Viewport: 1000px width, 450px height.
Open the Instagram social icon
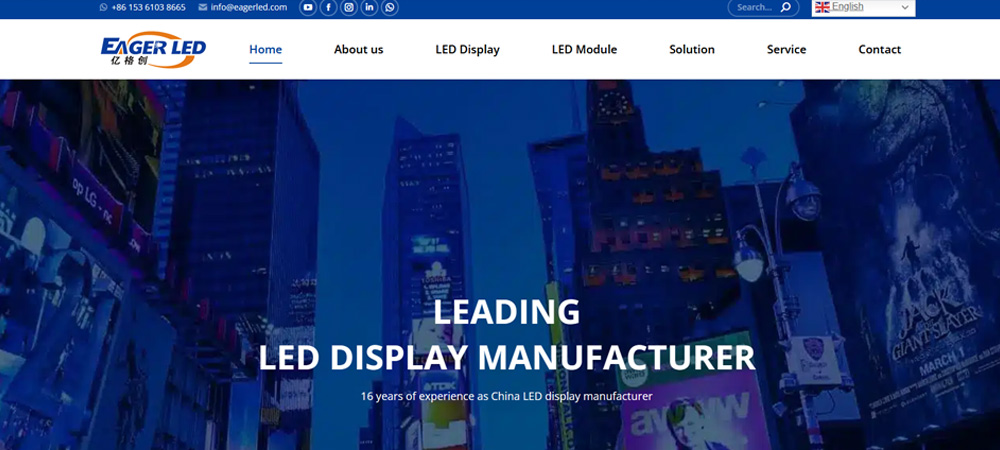(x=349, y=8)
